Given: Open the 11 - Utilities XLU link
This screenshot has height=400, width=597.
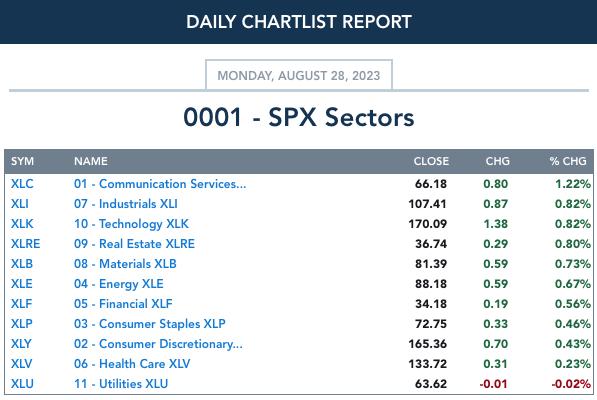Looking at the screenshot, I should point(121,384).
